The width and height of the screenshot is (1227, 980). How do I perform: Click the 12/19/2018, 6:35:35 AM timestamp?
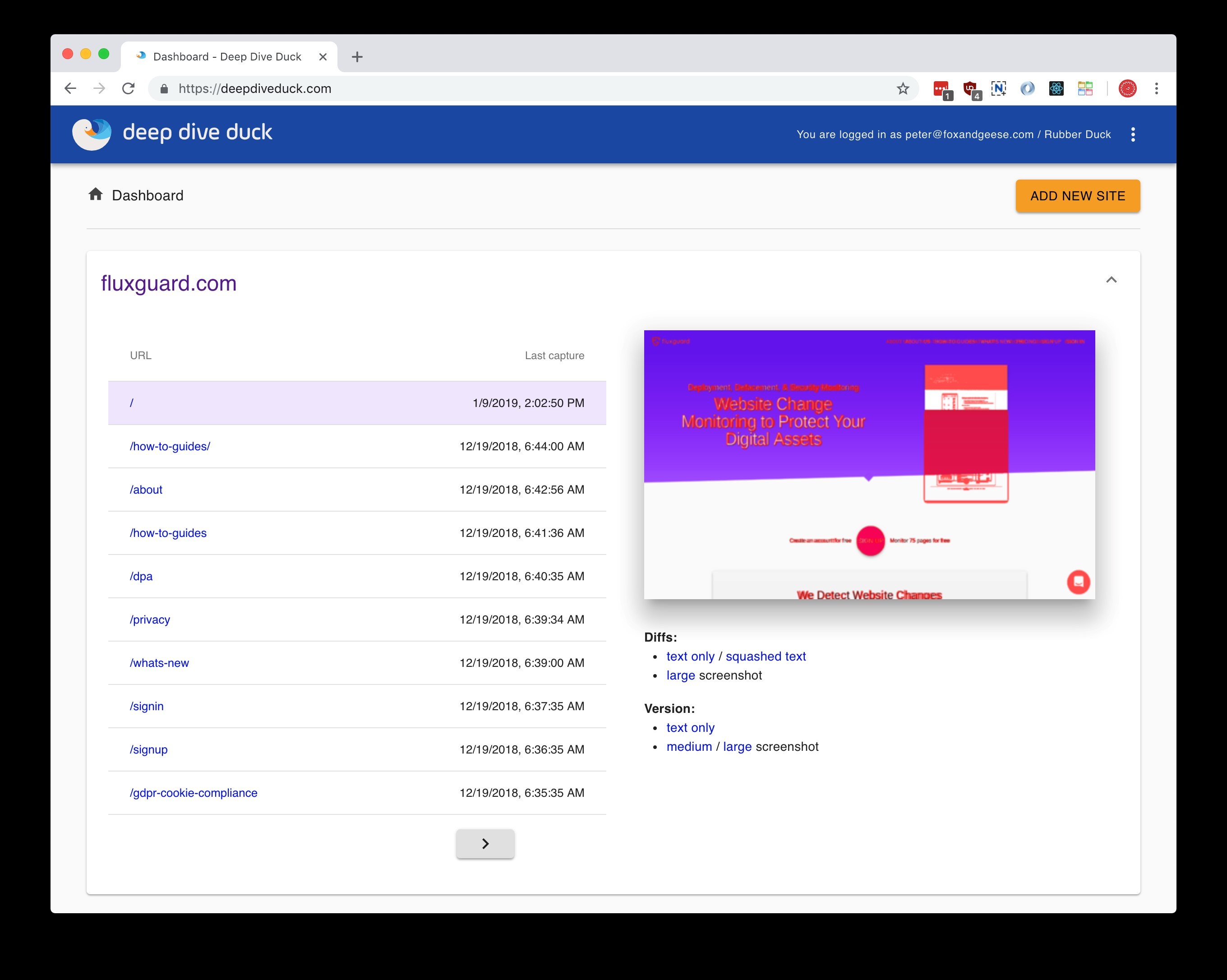(522, 793)
